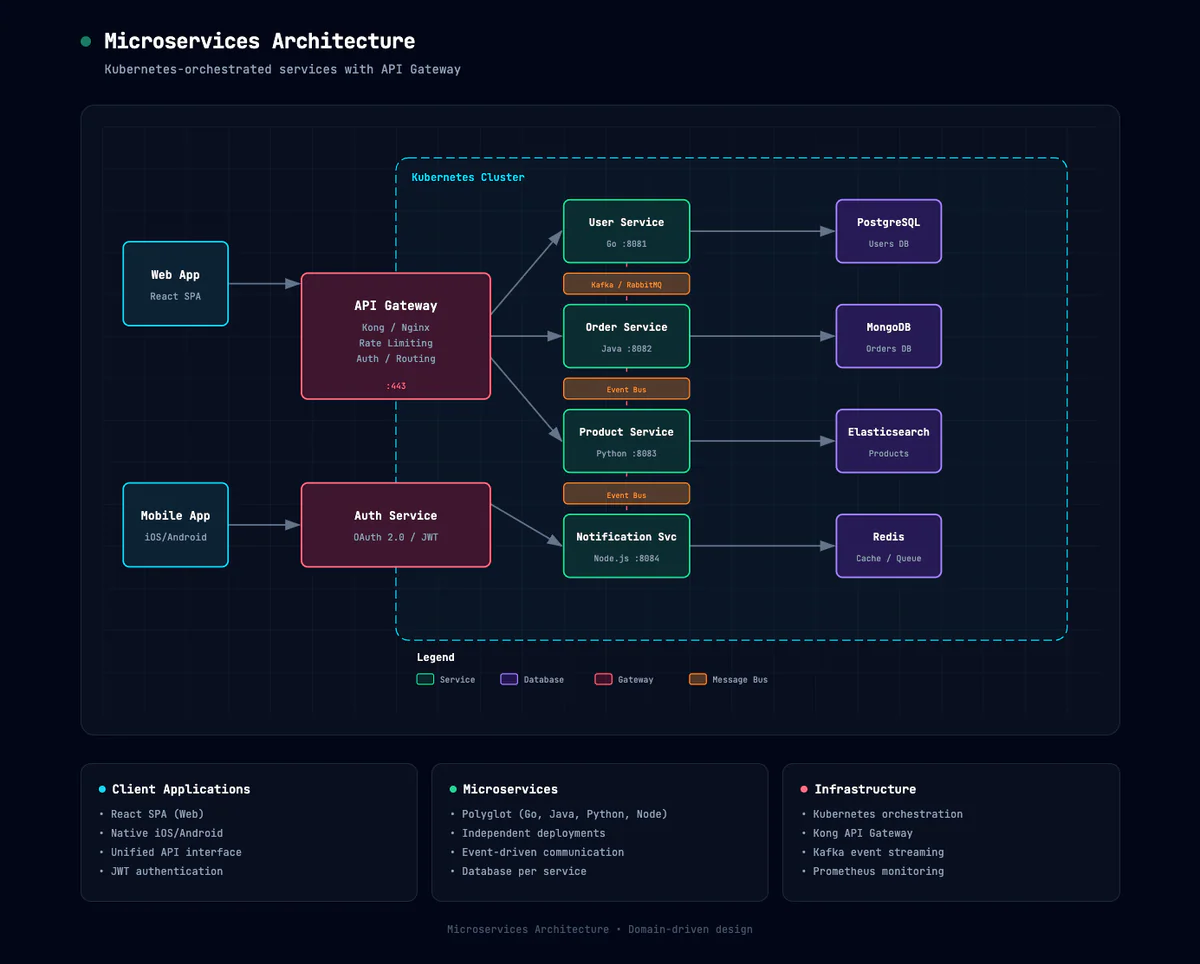This screenshot has width=1200, height=964.
Task: Click the green Service legend swatch
Action: pos(425,679)
